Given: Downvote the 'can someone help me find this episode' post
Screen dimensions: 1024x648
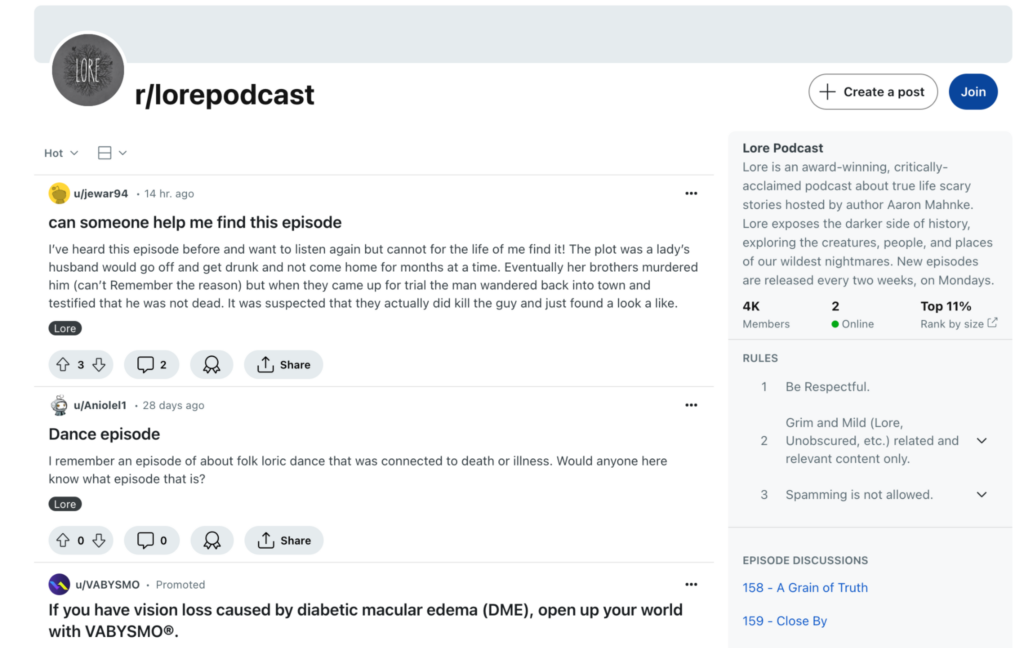Looking at the screenshot, I should pyautogui.click(x=99, y=365).
